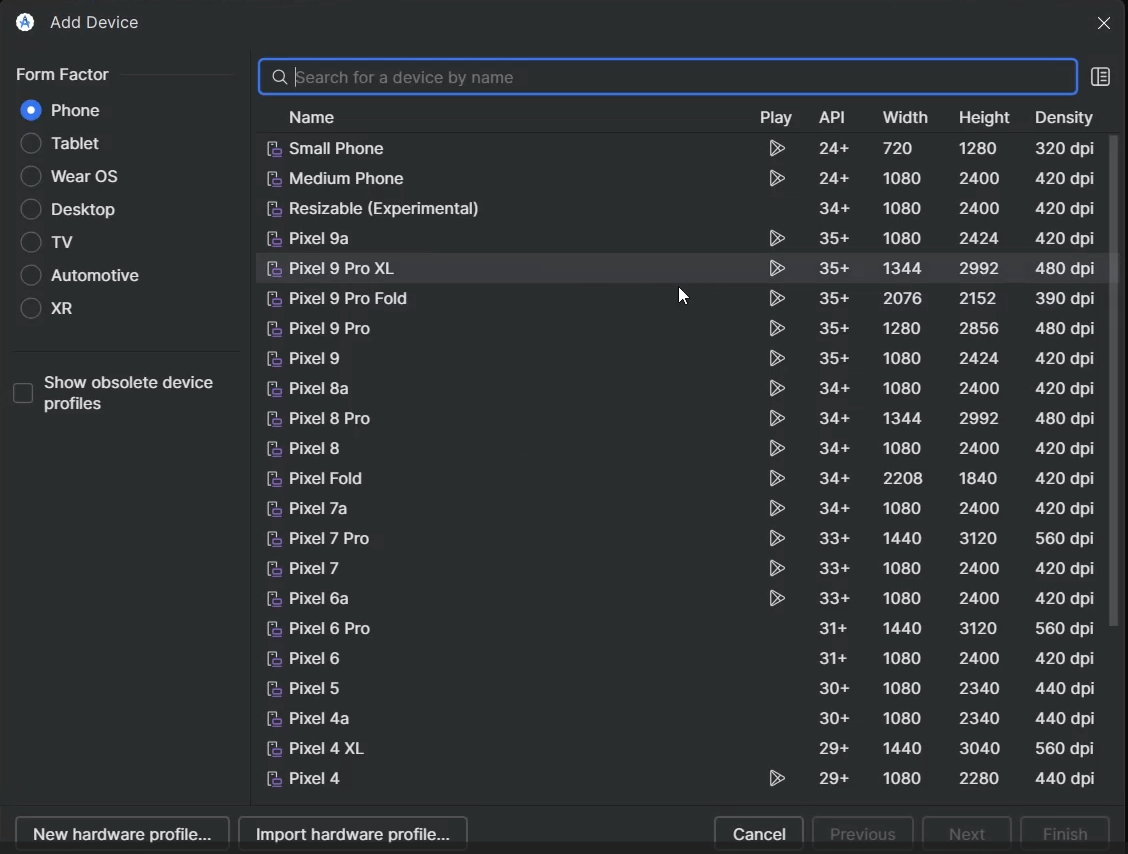Click the magnifier icon in search field
The width and height of the screenshot is (1128, 854).
point(280,77)
